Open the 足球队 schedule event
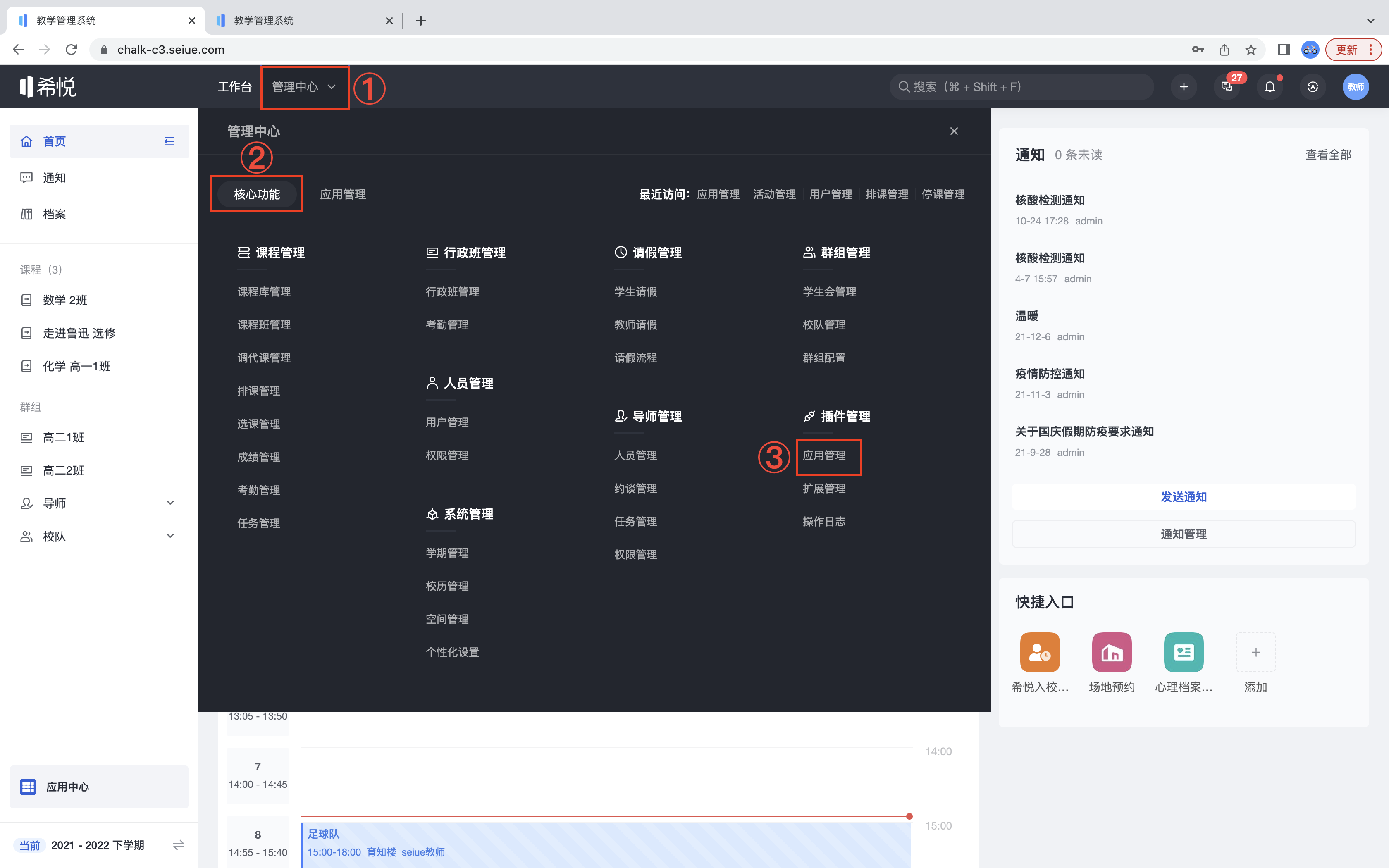Screen dimensions: 1389x868 pos(606,844)
